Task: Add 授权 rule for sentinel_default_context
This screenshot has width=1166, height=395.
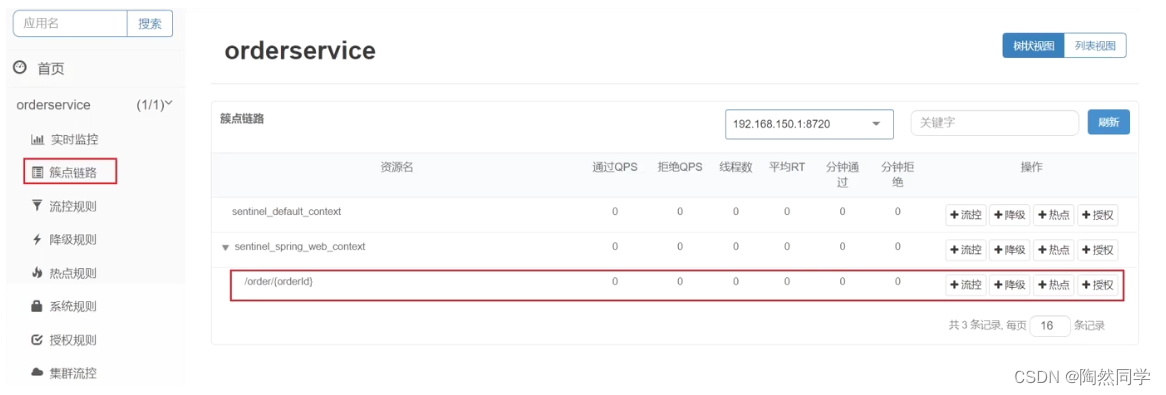Action: [1098, 216]
